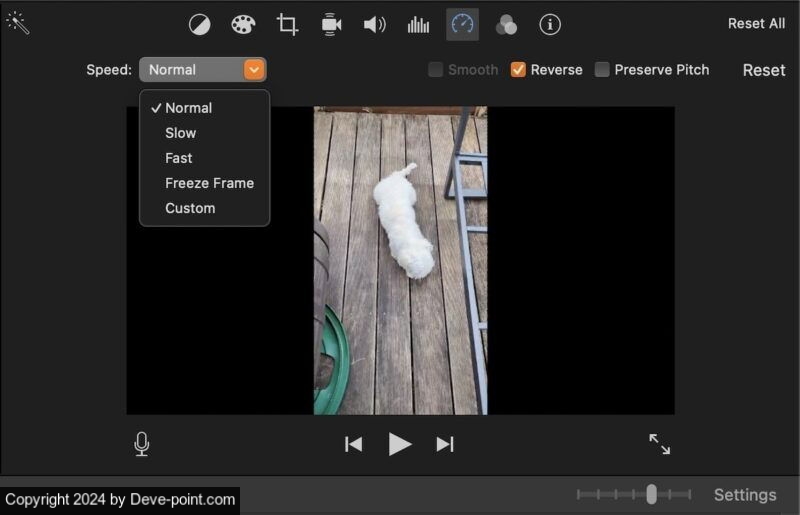Viewport: 800px width, 515px height.
Task: Choose Slow from the speed menu
Action: (x=180, y=133)
